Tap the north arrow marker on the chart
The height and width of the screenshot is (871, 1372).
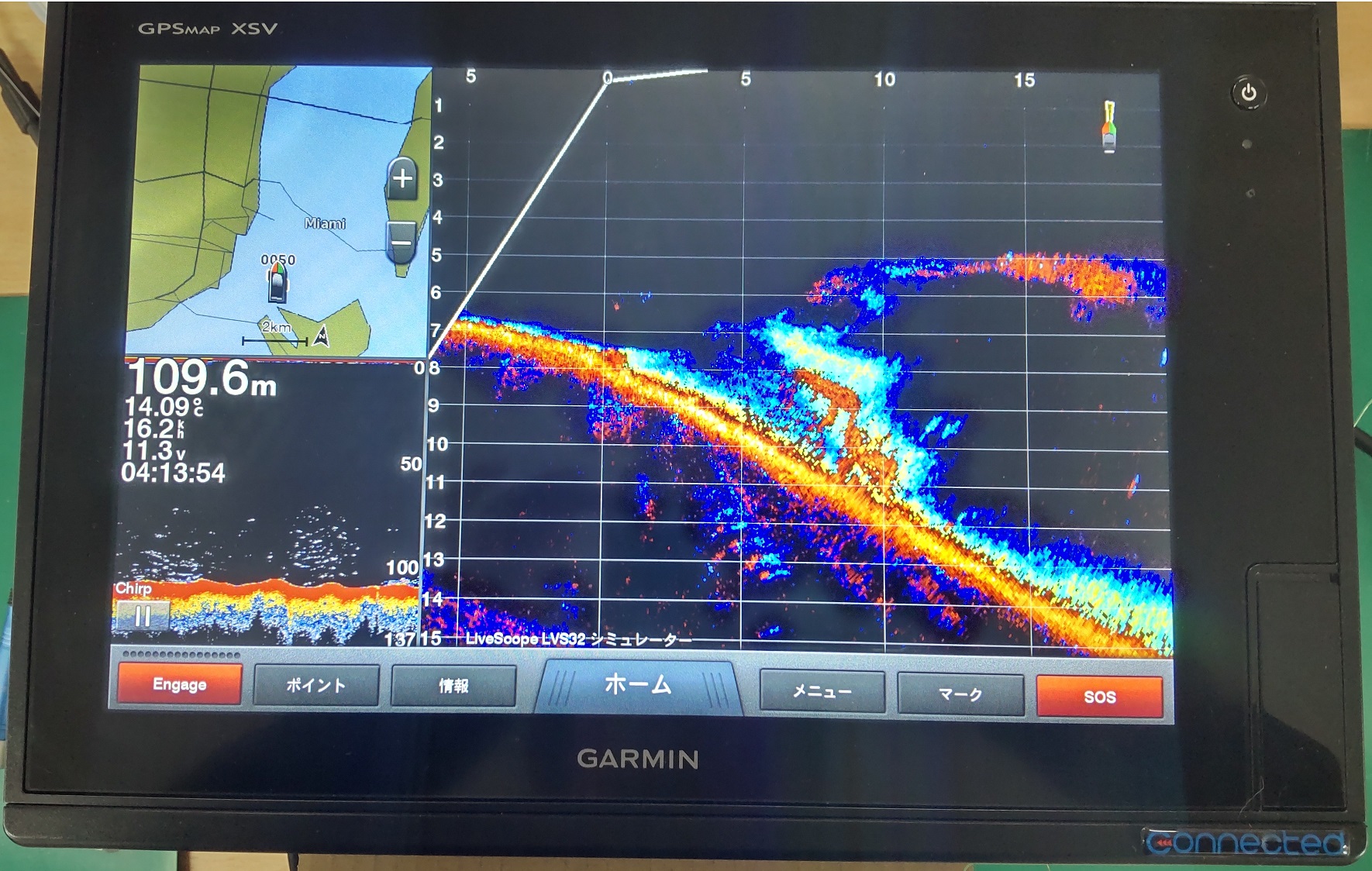(322, 336)
